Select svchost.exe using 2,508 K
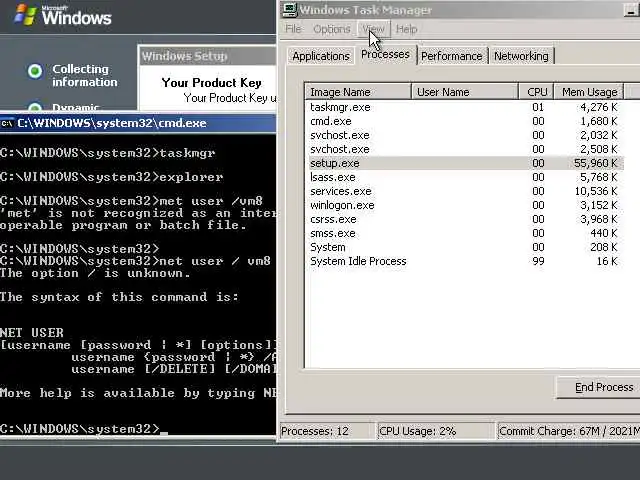 click(x=464, y=149)
